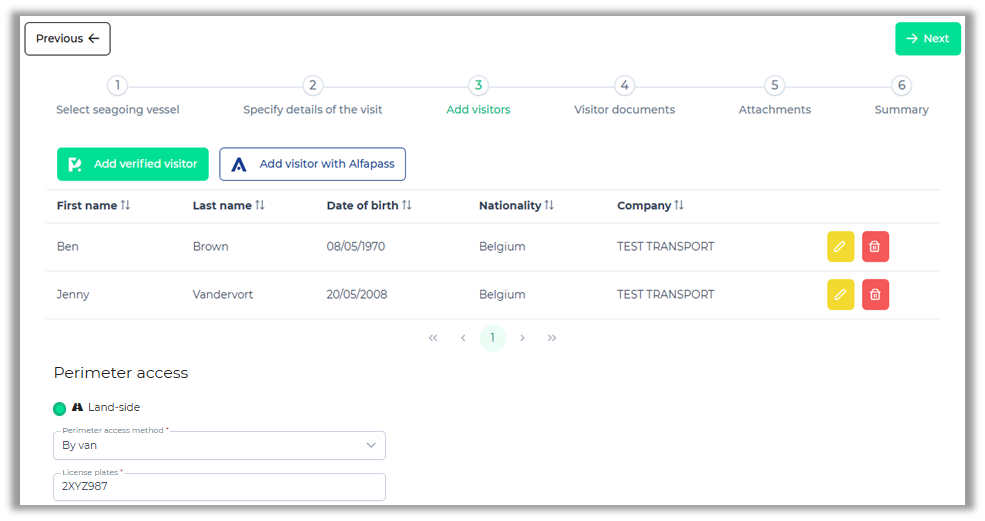The width and height of the screenshot is (985, 521).
Task: Select the Land-side radio option
Action: tap(60, 408)
